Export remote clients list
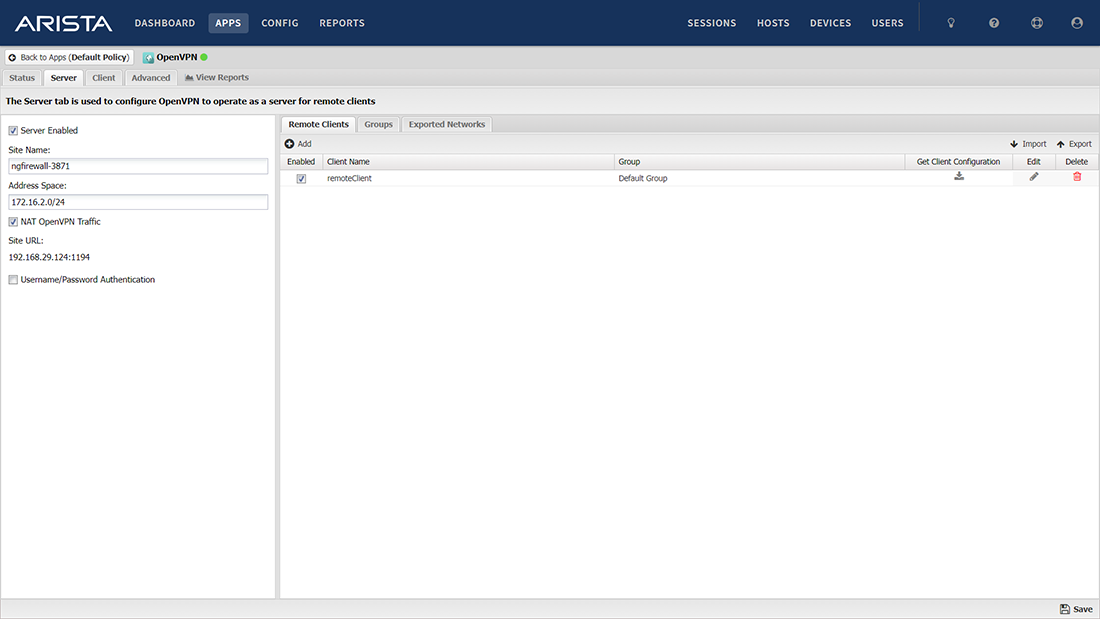This screenshot has height=619, width=1100. pos(1074,144)
